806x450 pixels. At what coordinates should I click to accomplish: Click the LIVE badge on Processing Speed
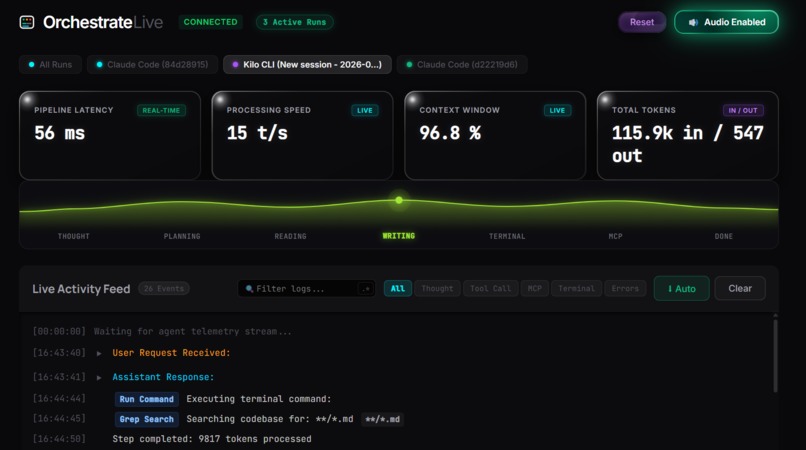(x=365, y=110)
